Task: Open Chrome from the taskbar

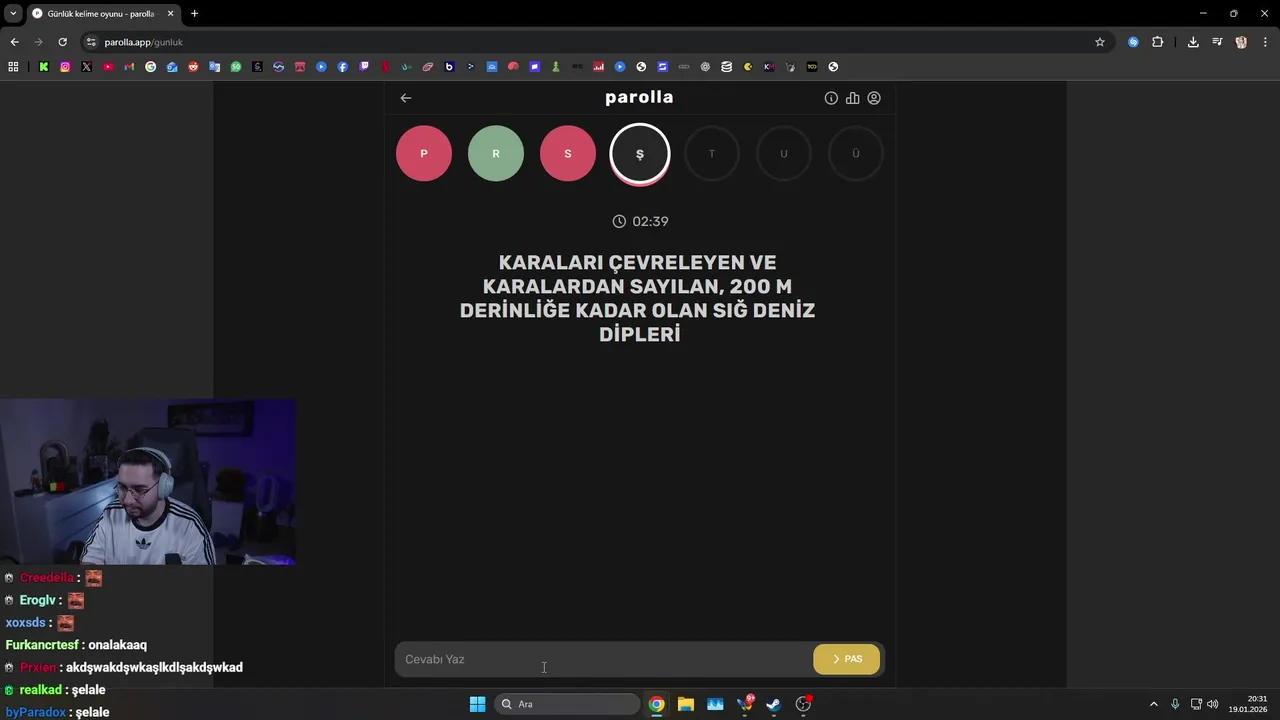Action: 656,704
